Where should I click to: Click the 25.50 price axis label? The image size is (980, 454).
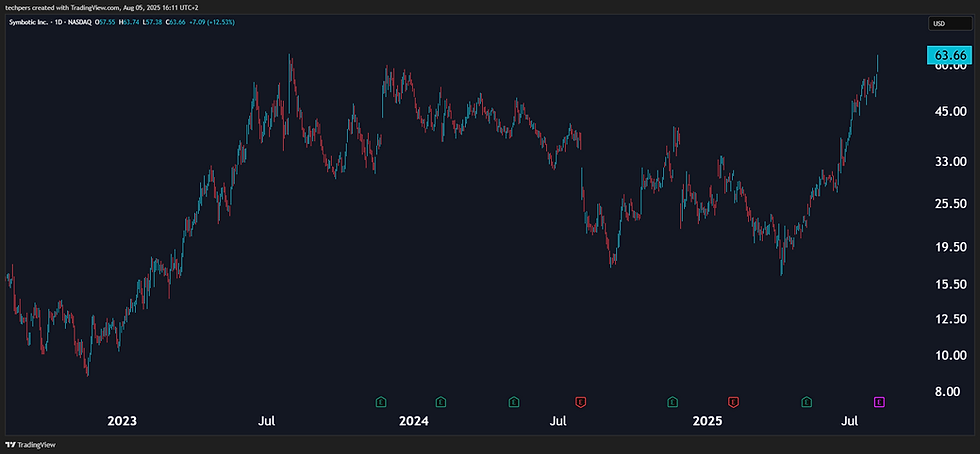click(x=950, y=204)
